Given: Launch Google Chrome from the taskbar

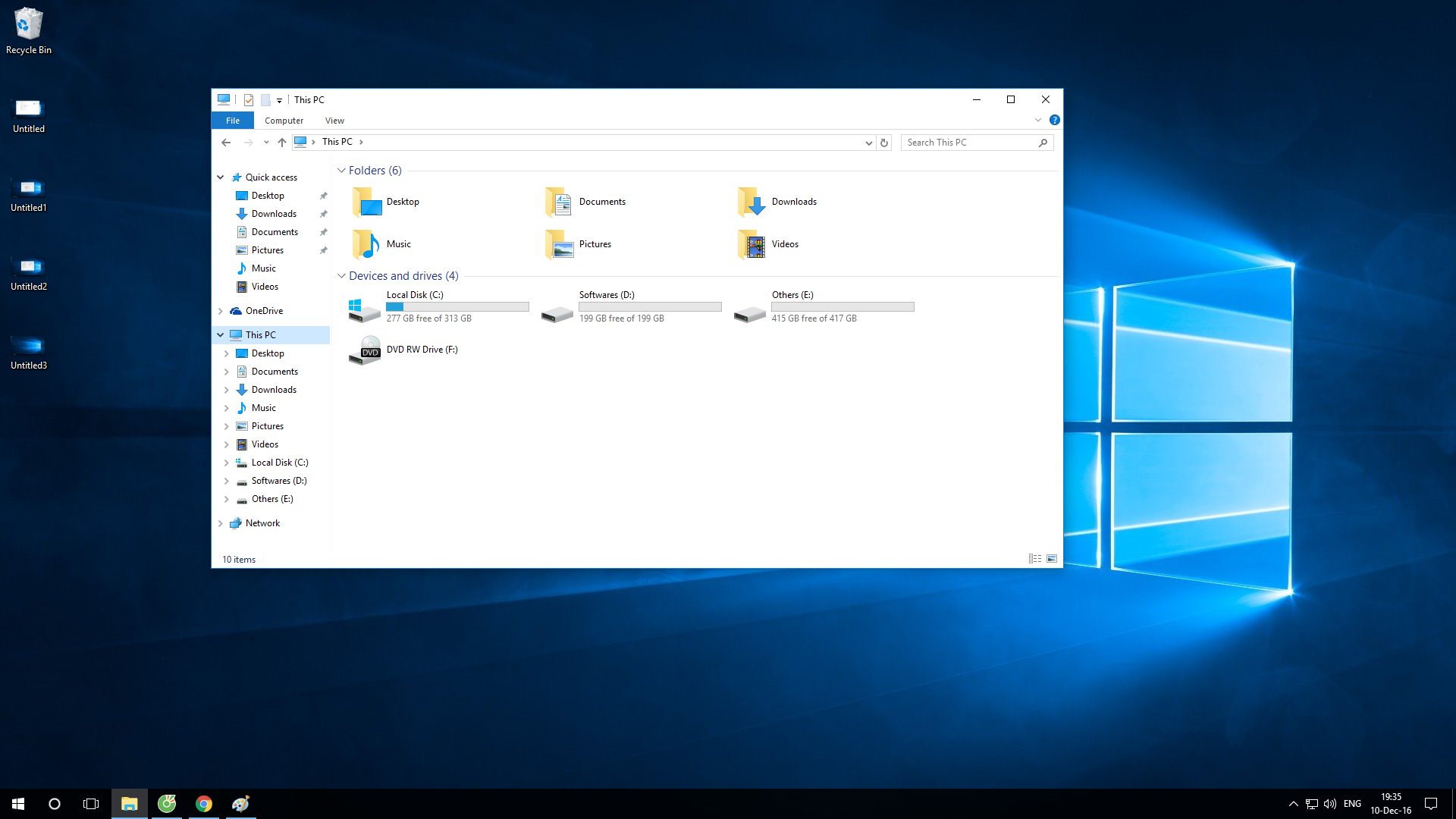Looking at the screenshot, I should (x=203, y=804).
